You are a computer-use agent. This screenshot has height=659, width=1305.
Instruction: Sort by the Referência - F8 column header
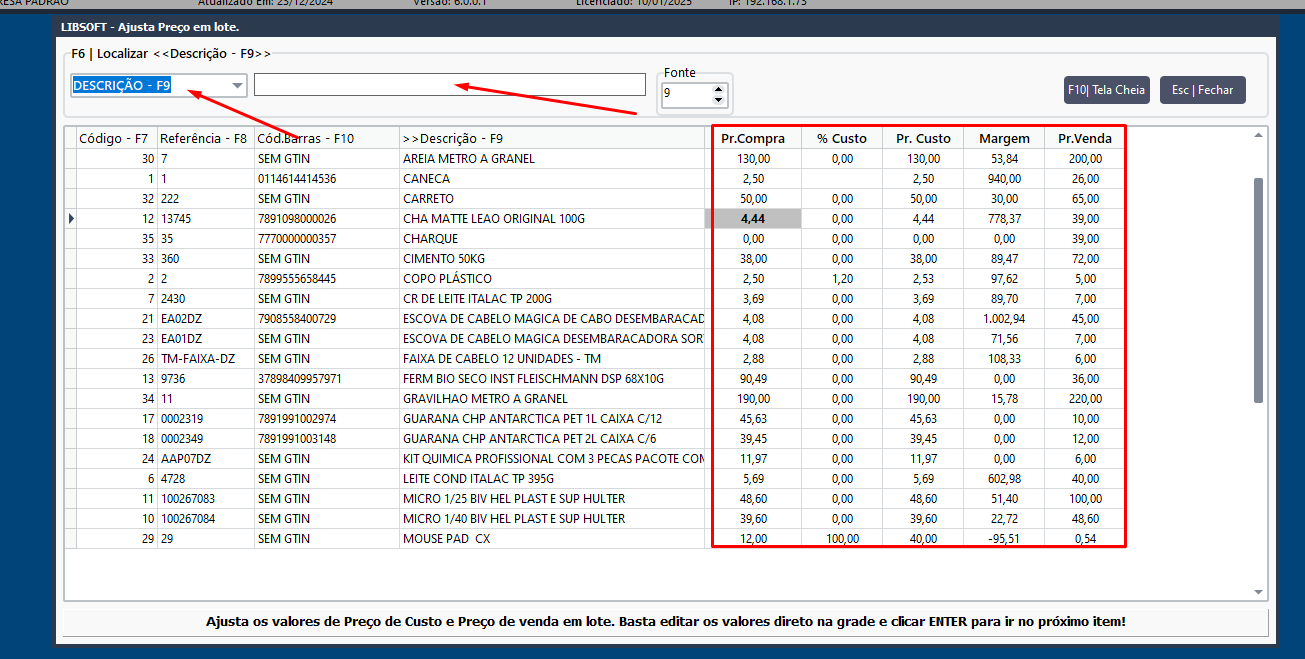[x=204, y=138]
